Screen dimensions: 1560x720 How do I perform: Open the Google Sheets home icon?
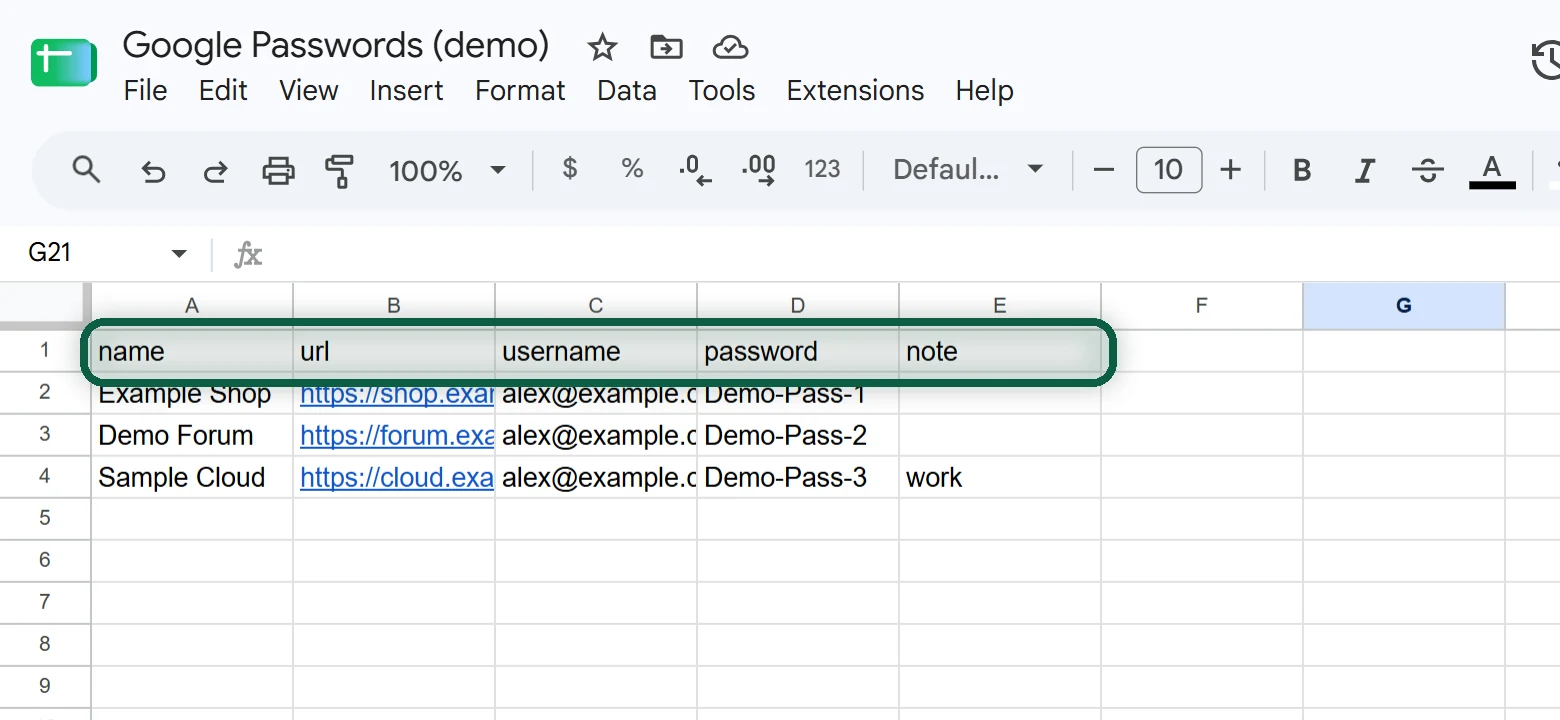tap(63, 62)
